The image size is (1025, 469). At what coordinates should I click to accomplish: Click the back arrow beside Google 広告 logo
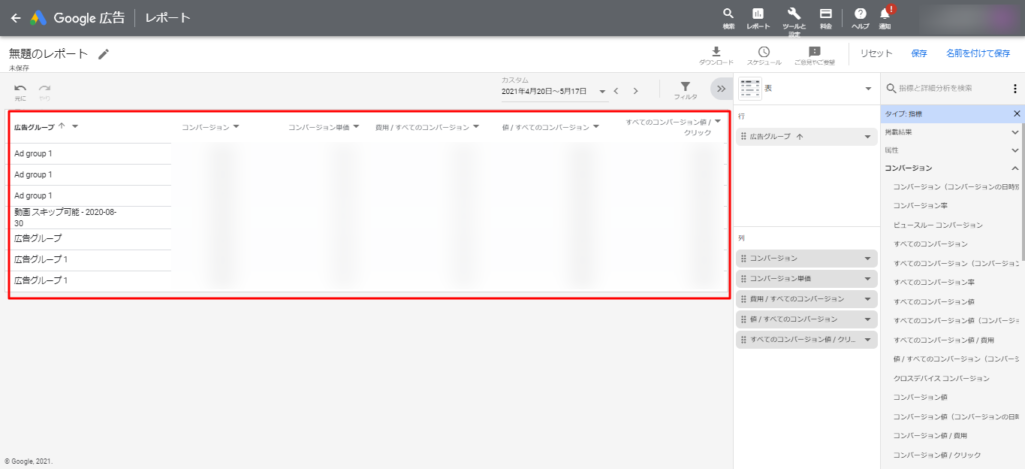15,18
